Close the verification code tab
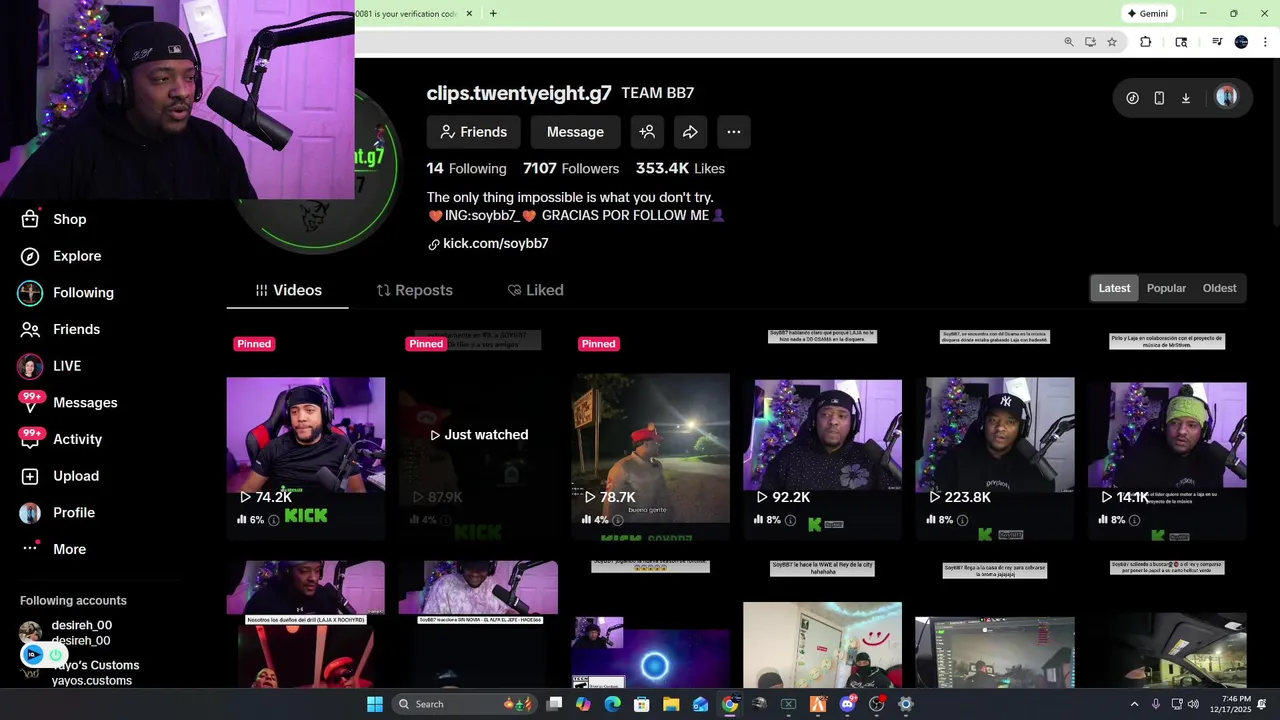The height and width of the screenshot is (720, 1280). point(469,14)
